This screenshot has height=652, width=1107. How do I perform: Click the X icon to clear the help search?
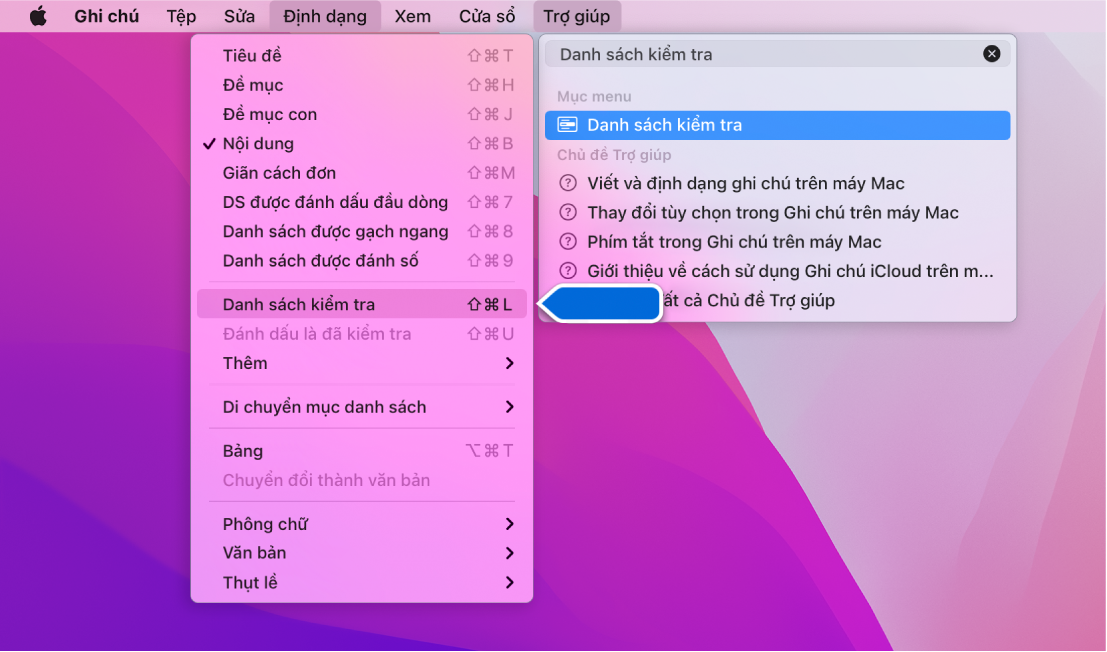point(991,53)
